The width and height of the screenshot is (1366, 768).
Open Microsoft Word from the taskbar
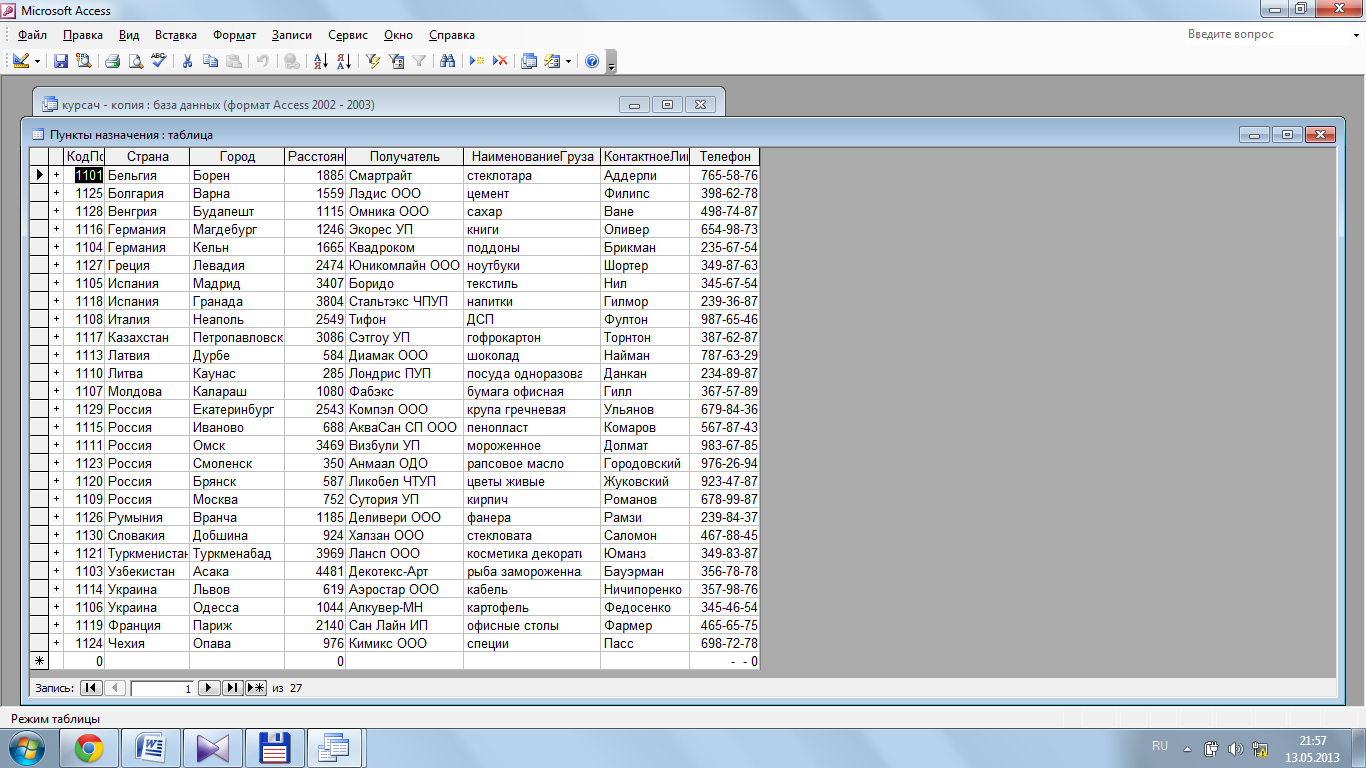pyautogui.click(x=151, y=748)
